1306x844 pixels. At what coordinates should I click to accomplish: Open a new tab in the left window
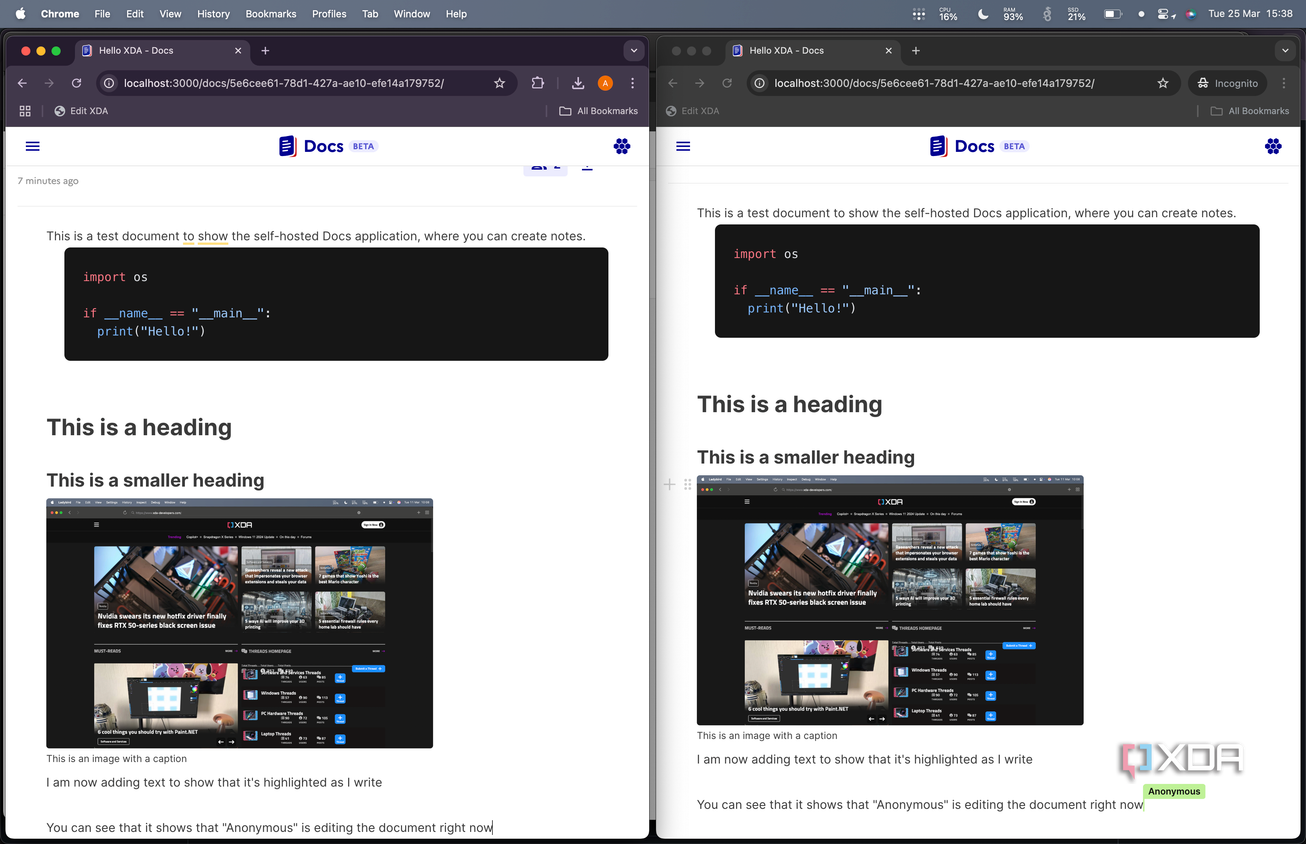pyautogui.click(x=265, y=50)
